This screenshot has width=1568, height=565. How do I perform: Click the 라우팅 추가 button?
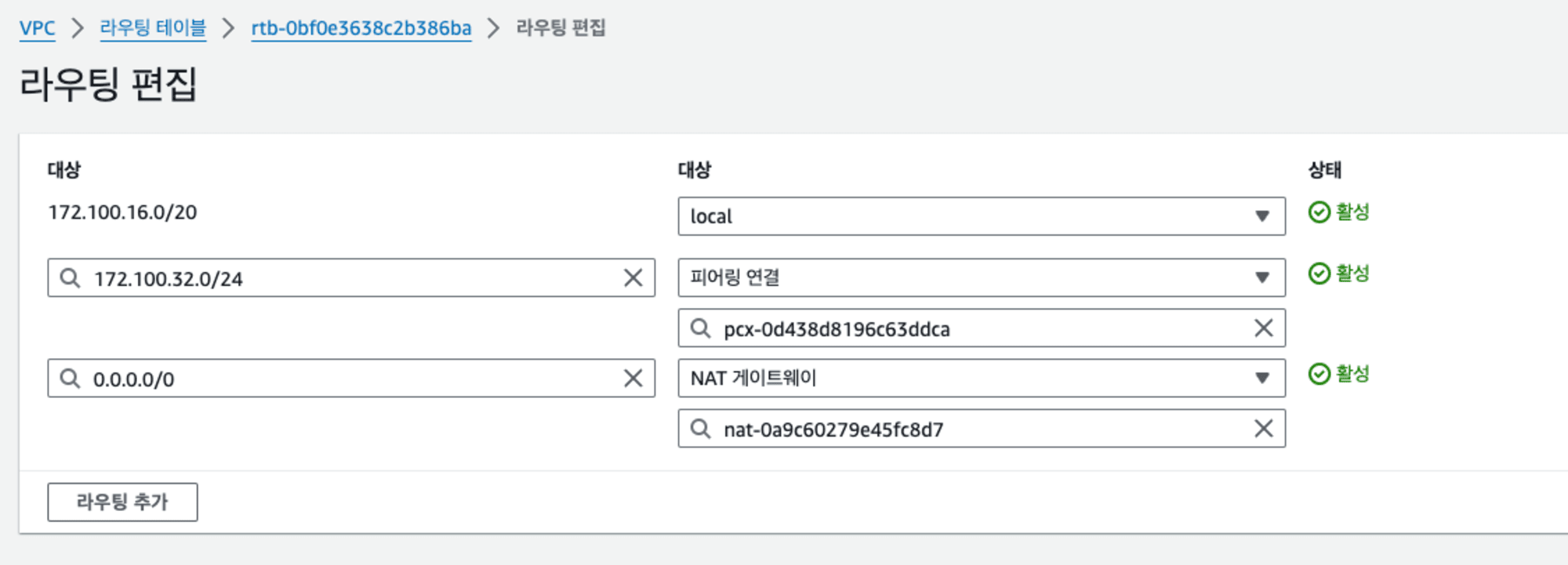pos(122,502)
